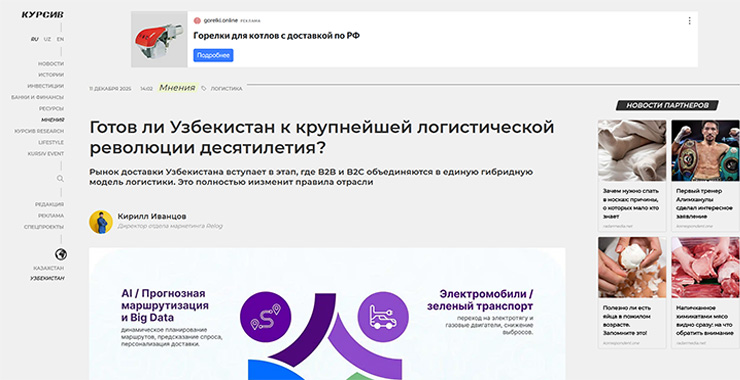740x380 pixels.
Task: Click author name Кирилл Иванцов
Action: (151, 216)
